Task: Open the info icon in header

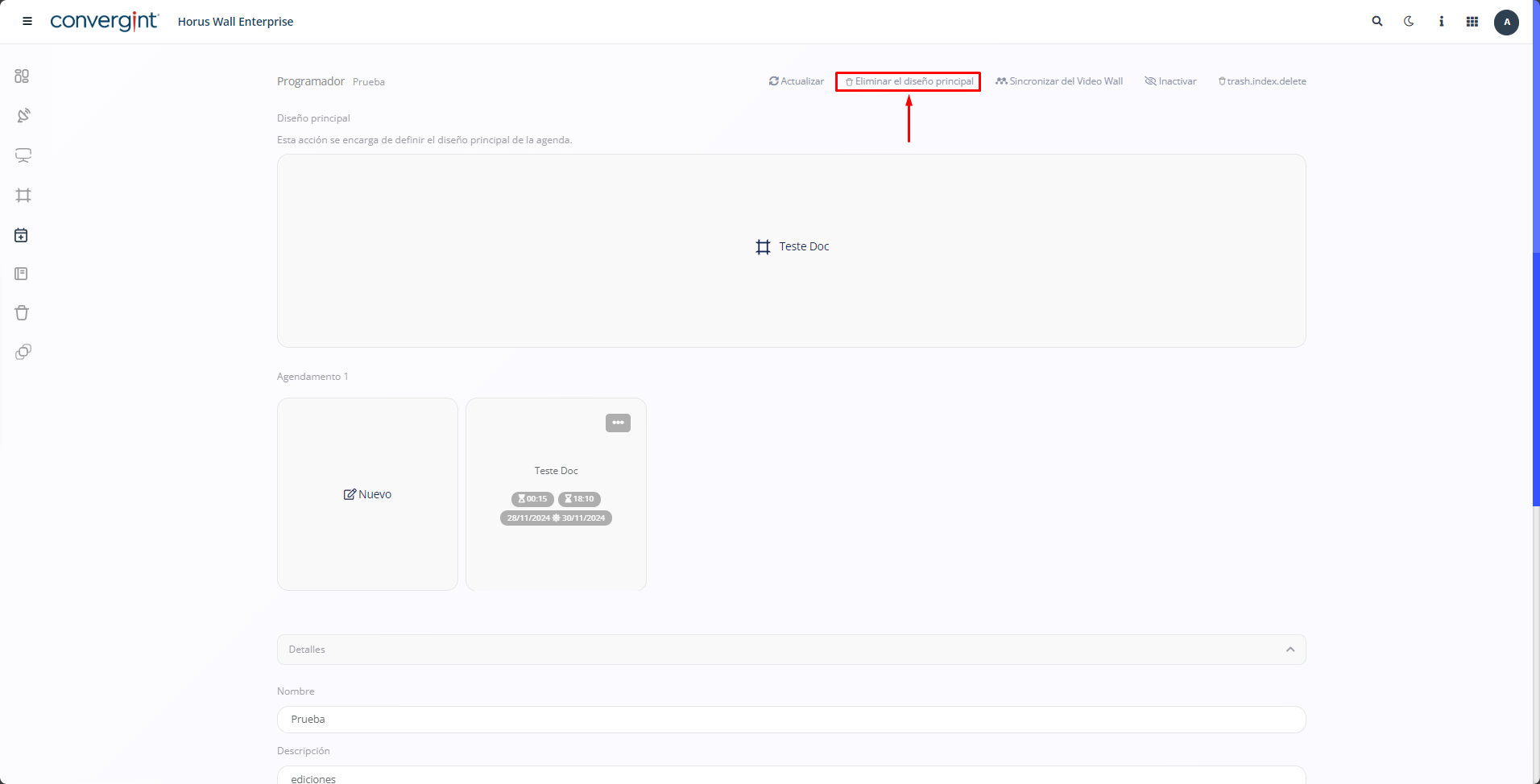Action: pos(1441,22)
